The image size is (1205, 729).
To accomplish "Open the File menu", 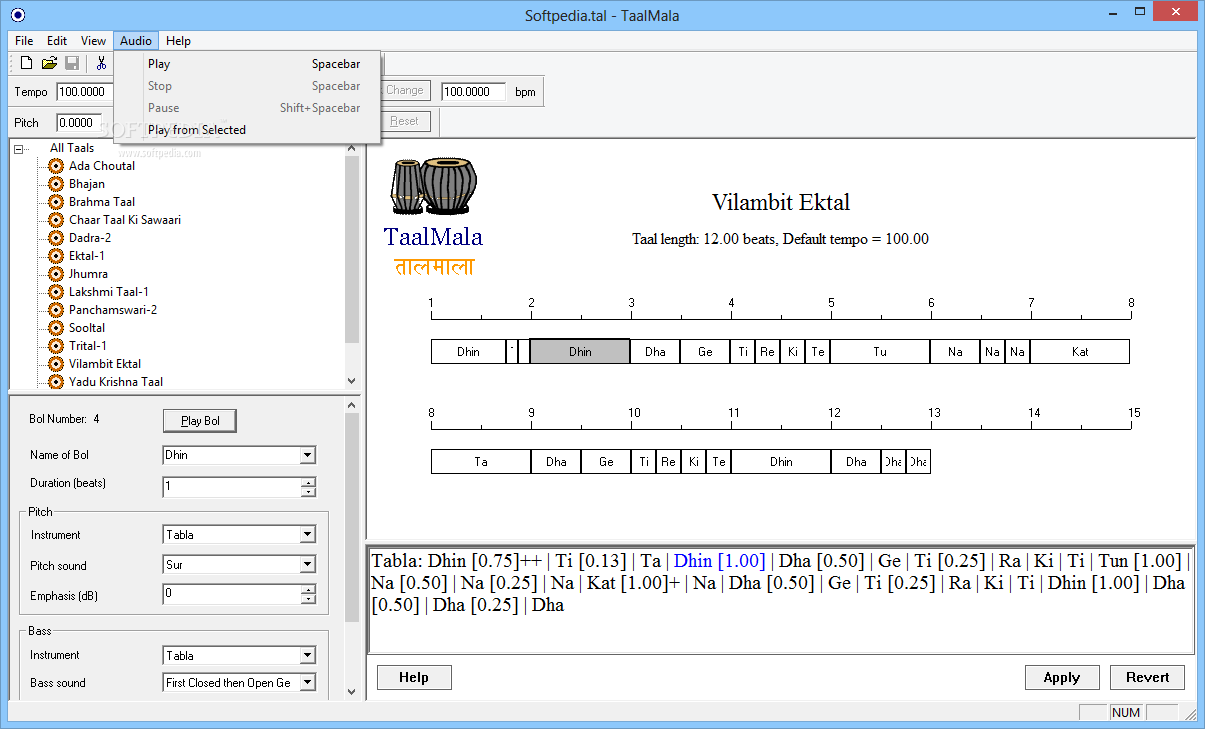I will 24,41.
